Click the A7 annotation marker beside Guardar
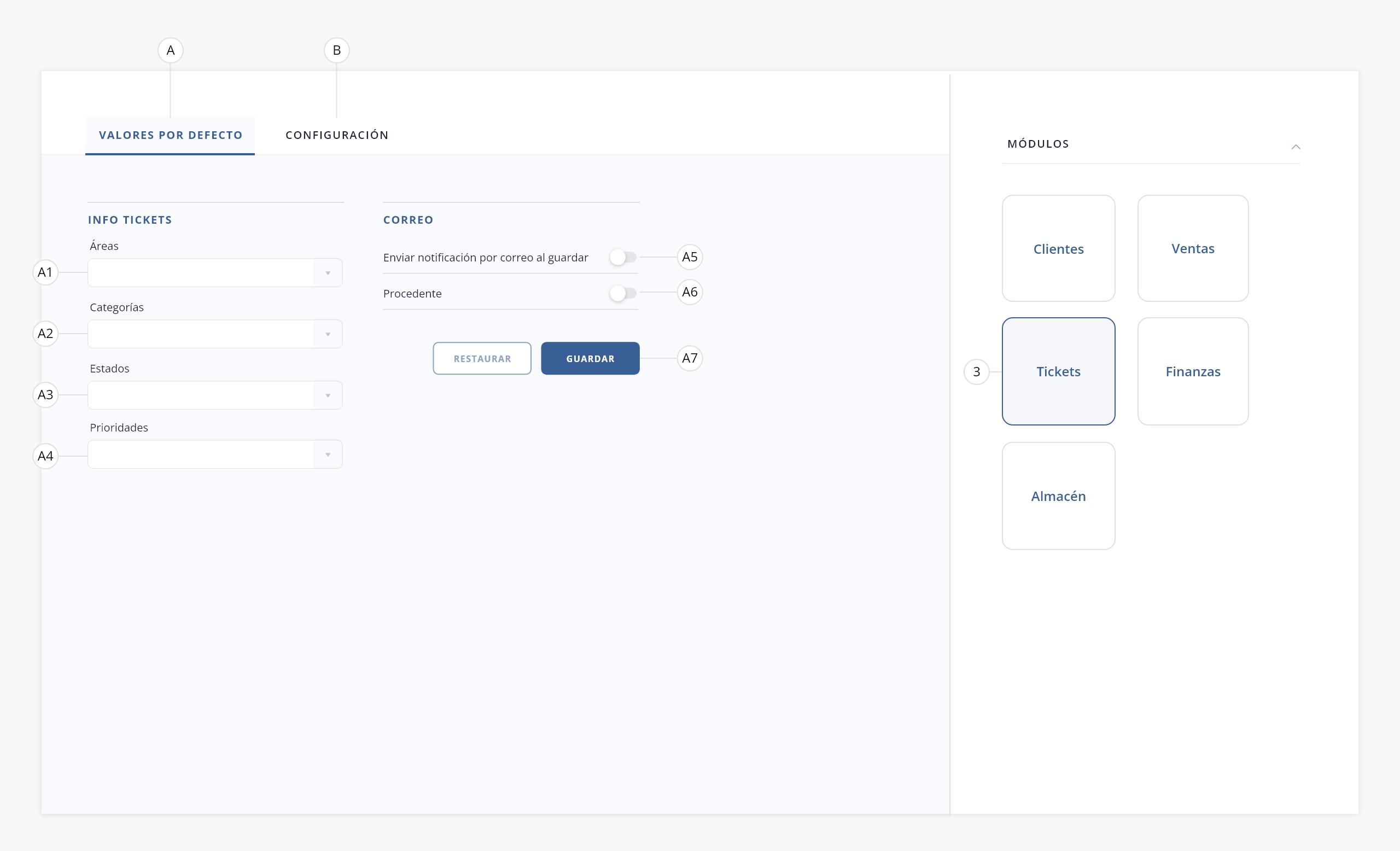This screenshot has width=1400, height=851. (689, 358)
